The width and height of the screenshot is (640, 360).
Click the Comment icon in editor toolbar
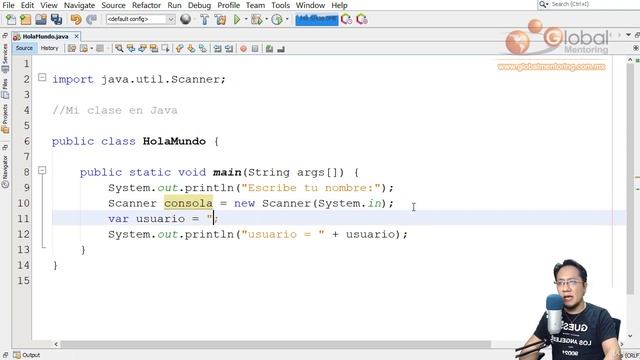[269, 49]
